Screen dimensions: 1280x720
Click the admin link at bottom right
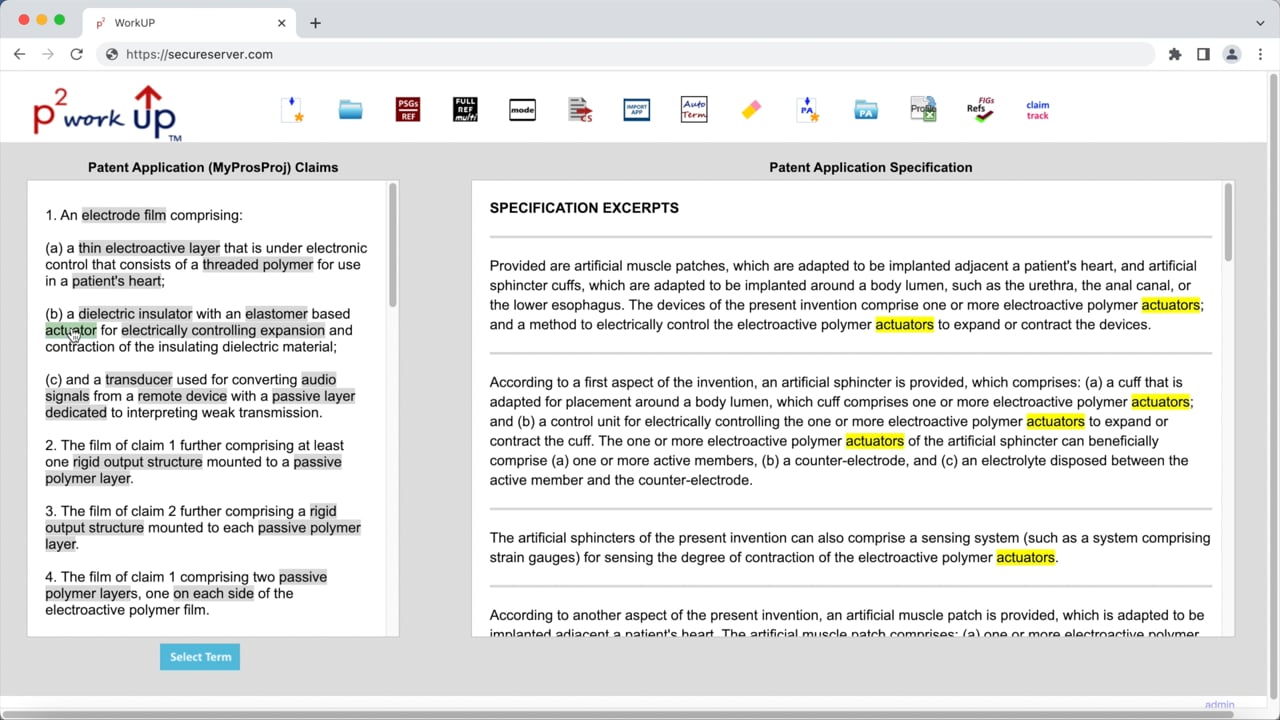1219,705
